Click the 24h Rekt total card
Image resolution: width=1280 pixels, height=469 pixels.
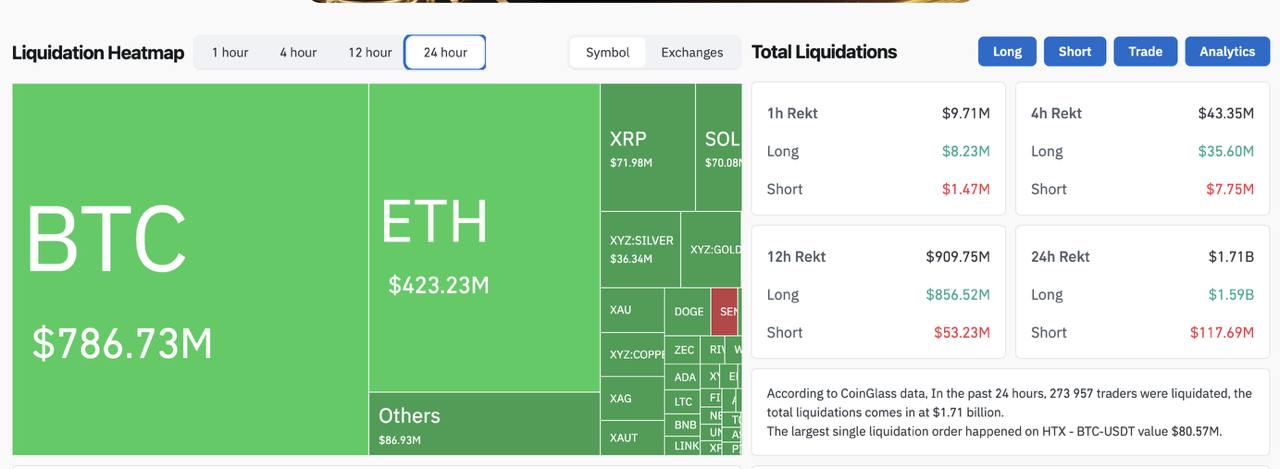click(1142, 292)
